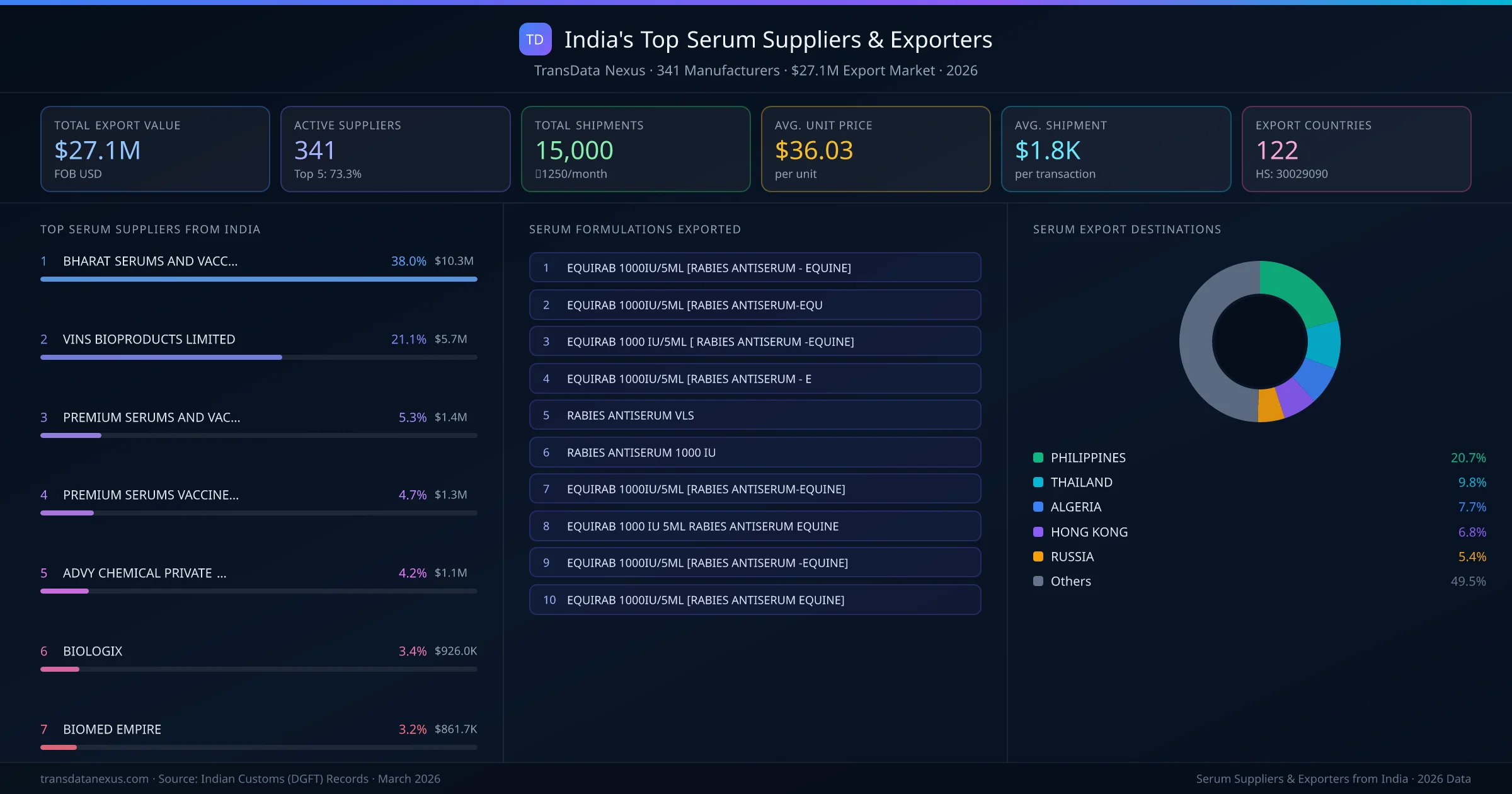The height and width of the screenshot is (794, 1512).
Task: Select the Active Suppliers card
Action: click(395, 149)
